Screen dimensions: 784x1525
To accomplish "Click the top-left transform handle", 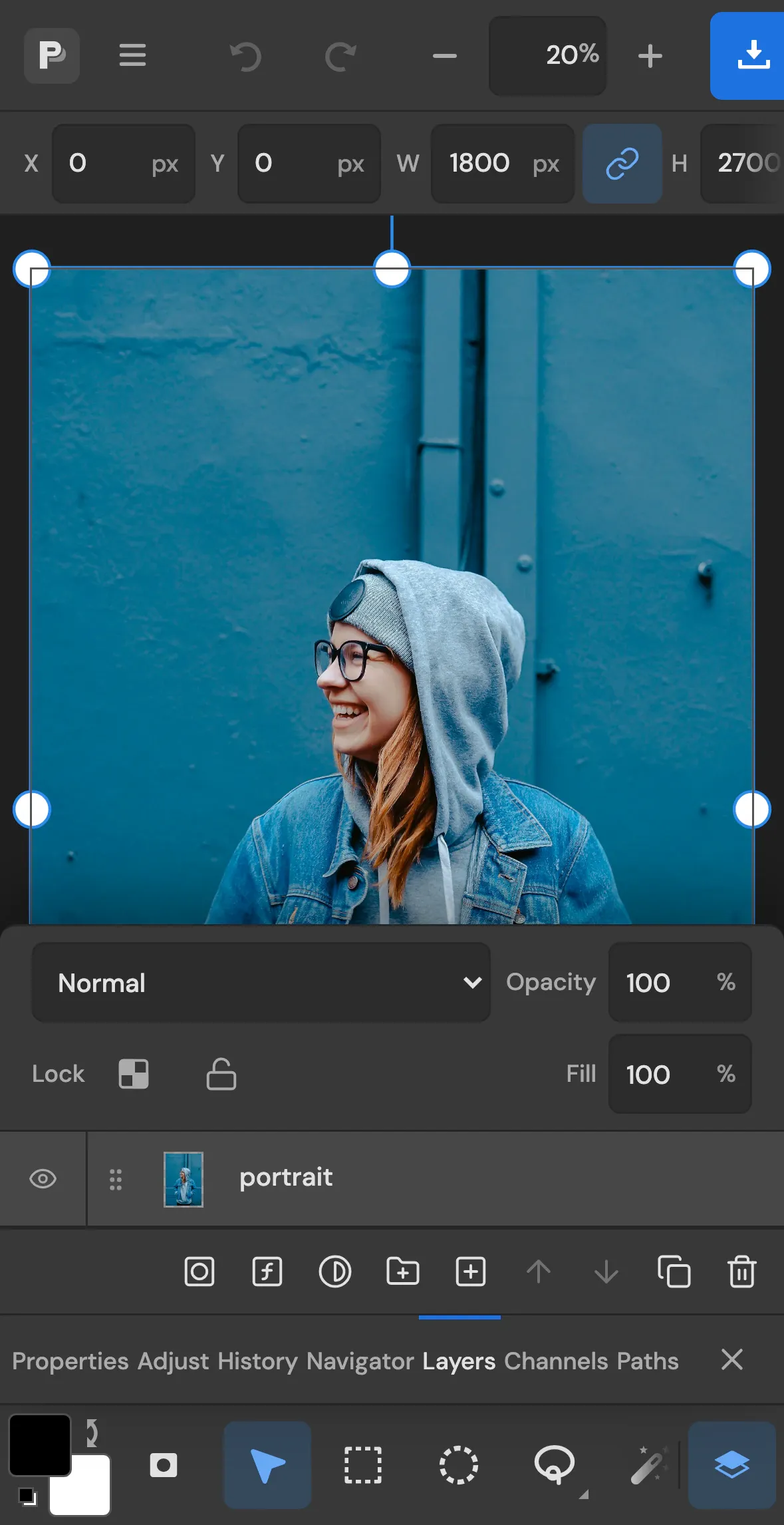I will [x=32, y=269].
